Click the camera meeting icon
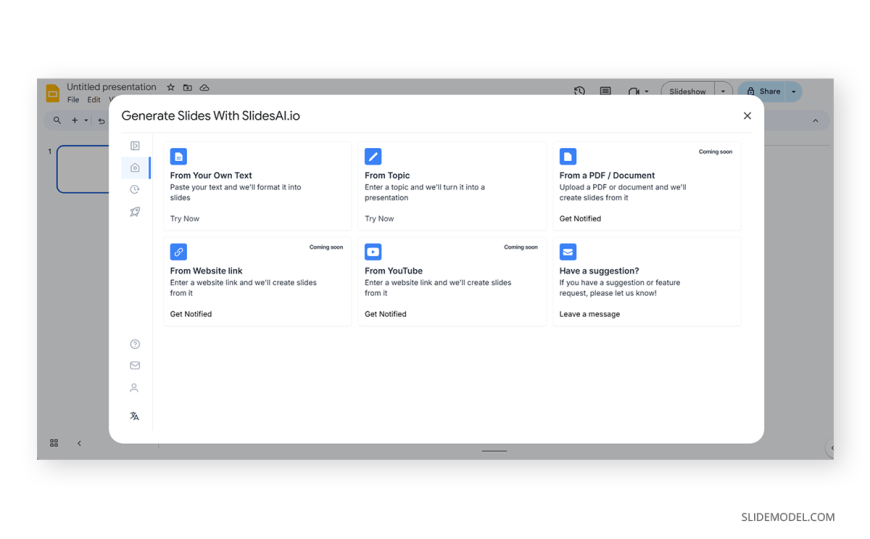 (x=634, y=92)
